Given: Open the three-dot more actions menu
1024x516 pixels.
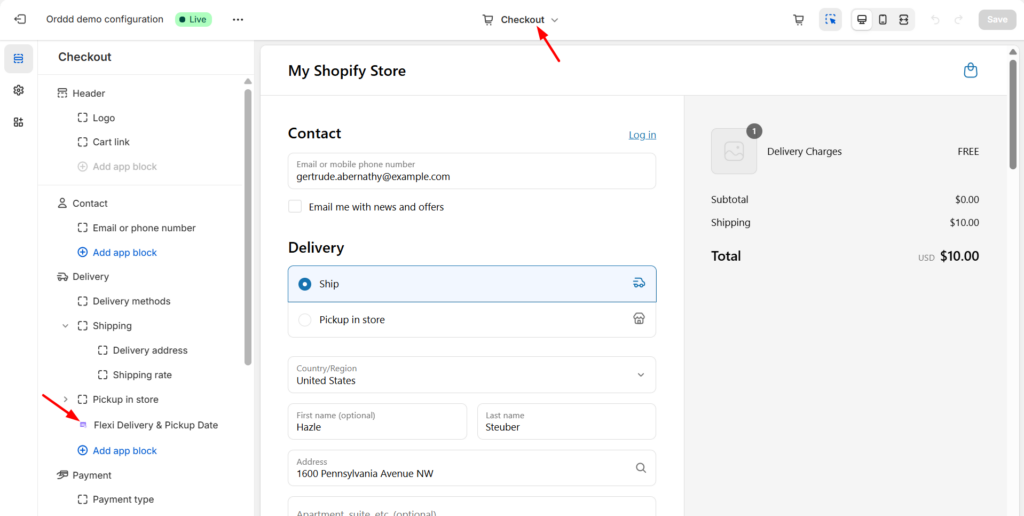Looking at the screenshot, I should 237,19.
